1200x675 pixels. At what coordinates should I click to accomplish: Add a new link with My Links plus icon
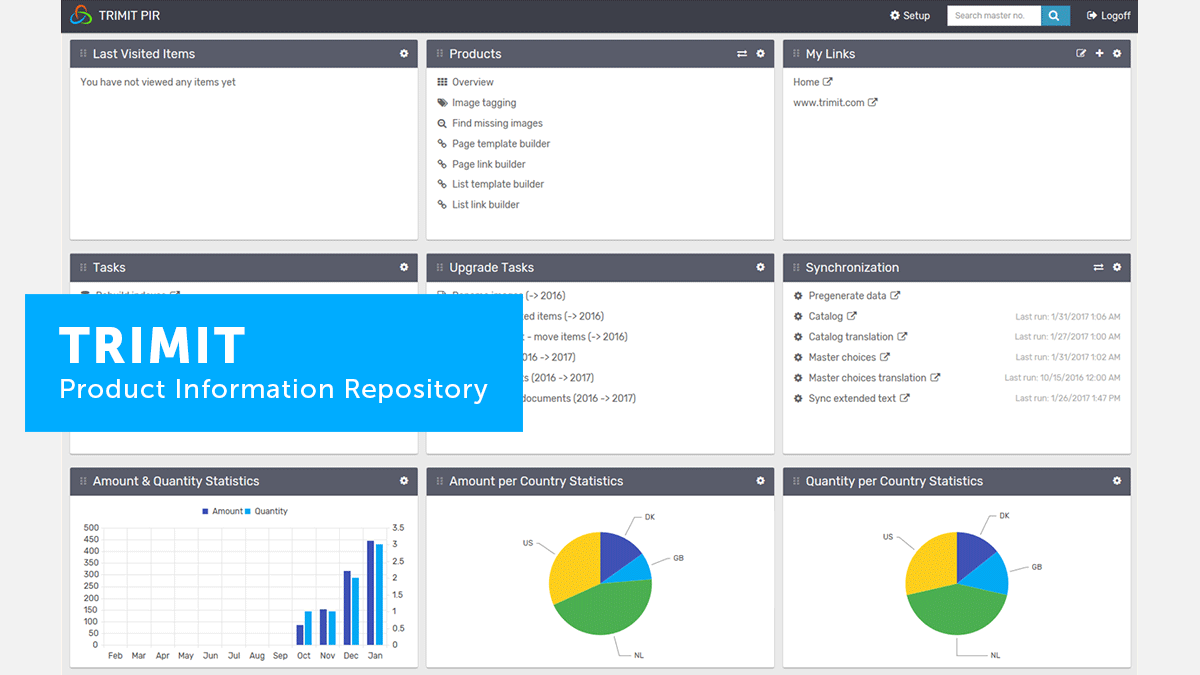1099,54
